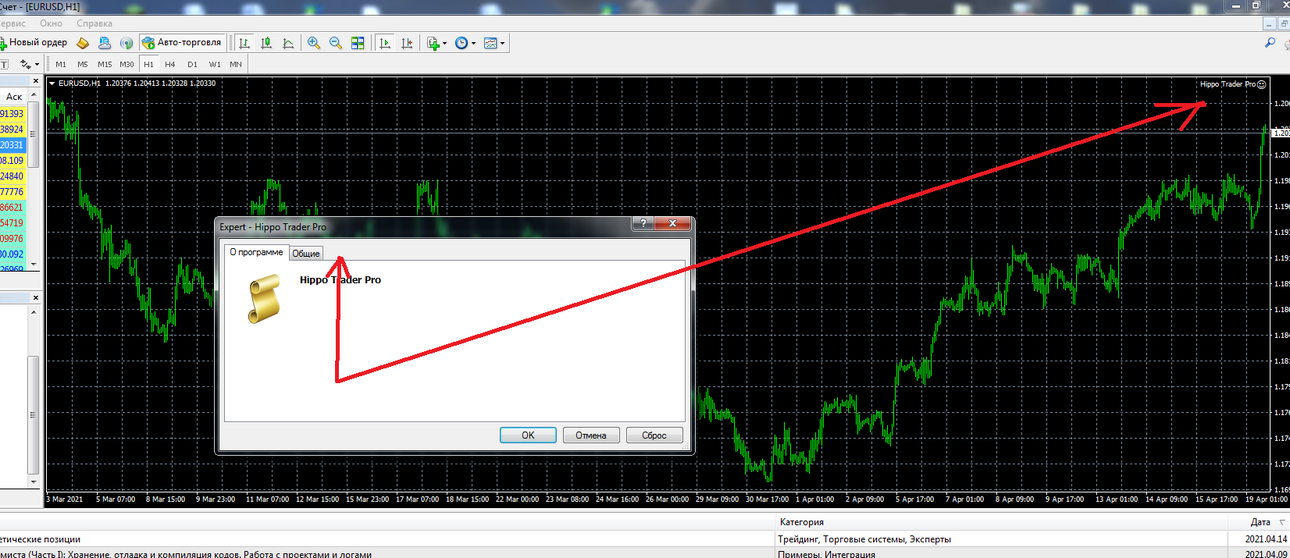Select the О программе tab
The height and width of the screenshot is (558, 1290).
[256, 252]
